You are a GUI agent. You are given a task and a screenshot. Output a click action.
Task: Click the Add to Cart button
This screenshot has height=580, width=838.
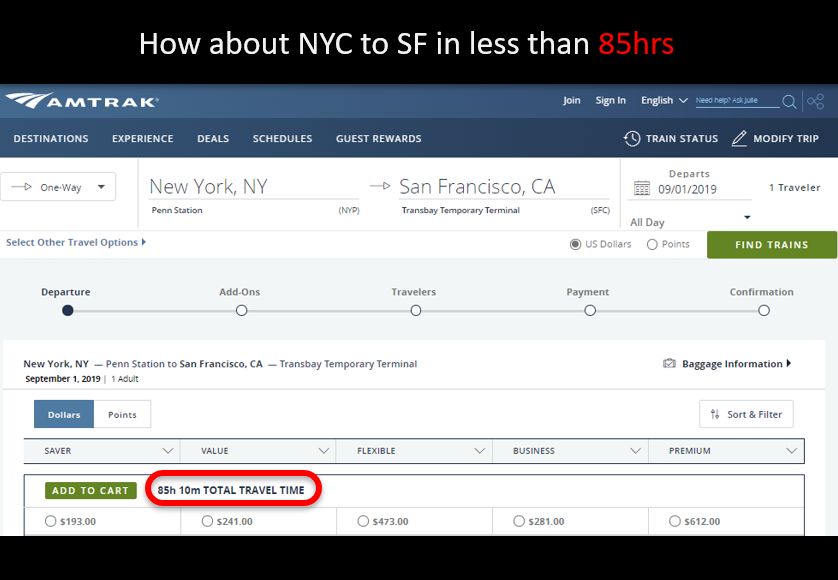pyautogui.click(x=90, y=490)
